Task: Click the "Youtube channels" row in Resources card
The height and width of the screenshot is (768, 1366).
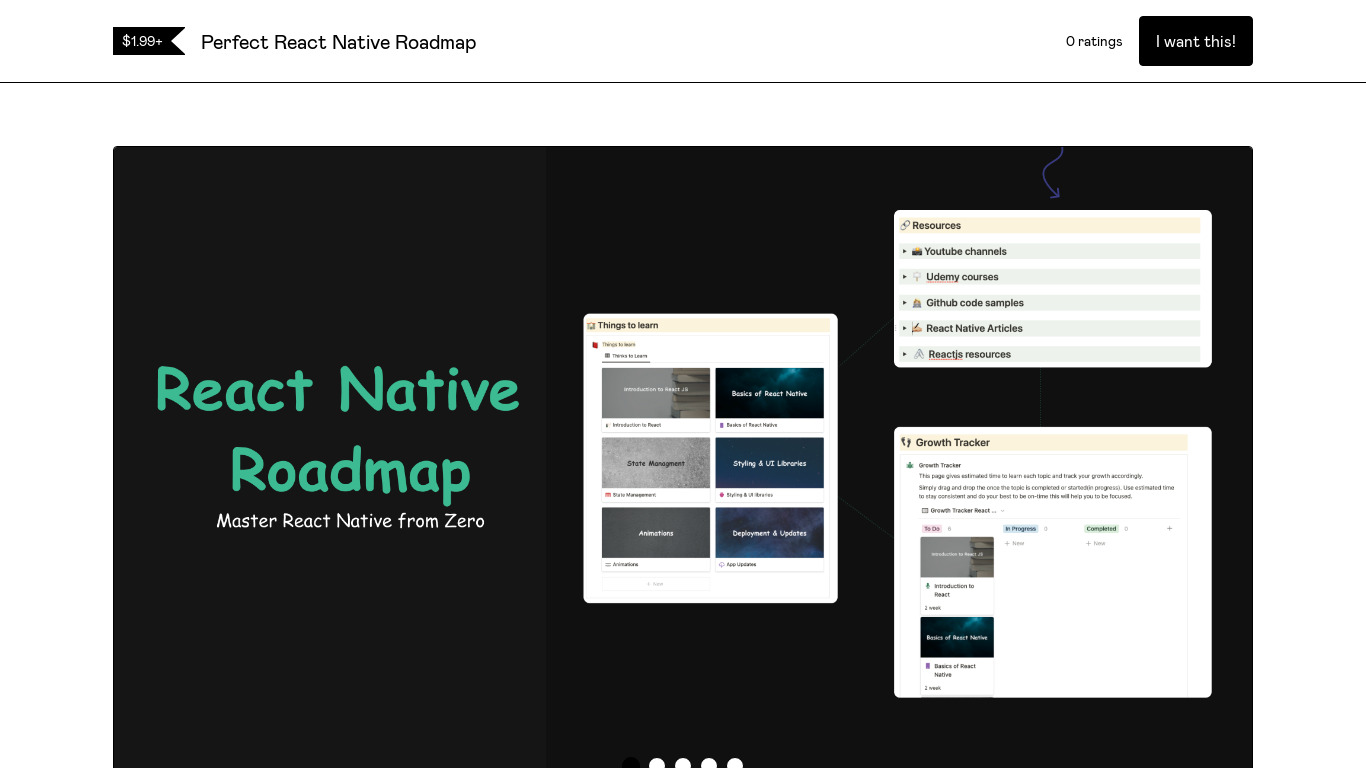Action: point(1050,251)
